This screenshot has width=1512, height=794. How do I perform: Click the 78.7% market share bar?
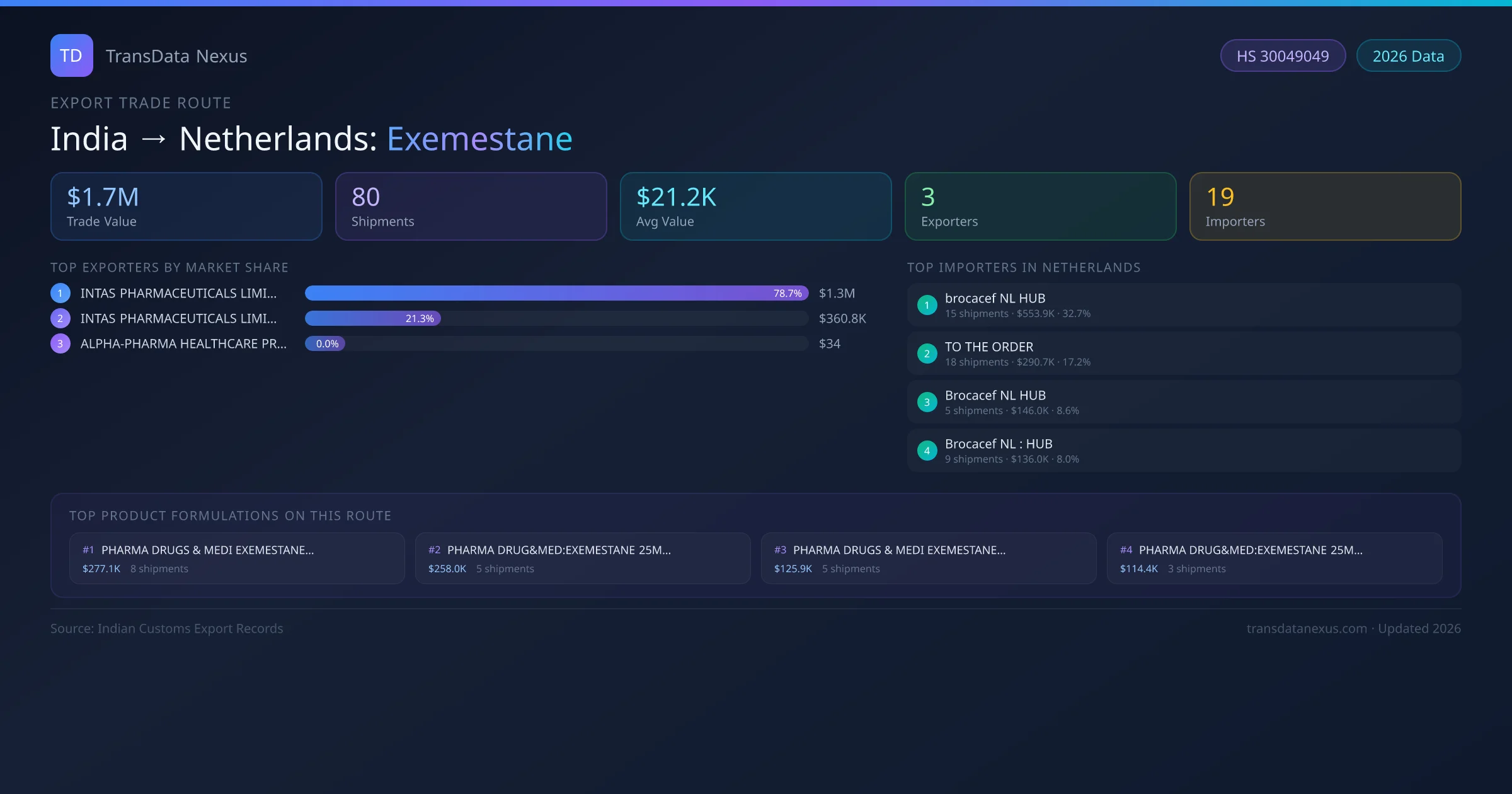click(x=556, y=293)
